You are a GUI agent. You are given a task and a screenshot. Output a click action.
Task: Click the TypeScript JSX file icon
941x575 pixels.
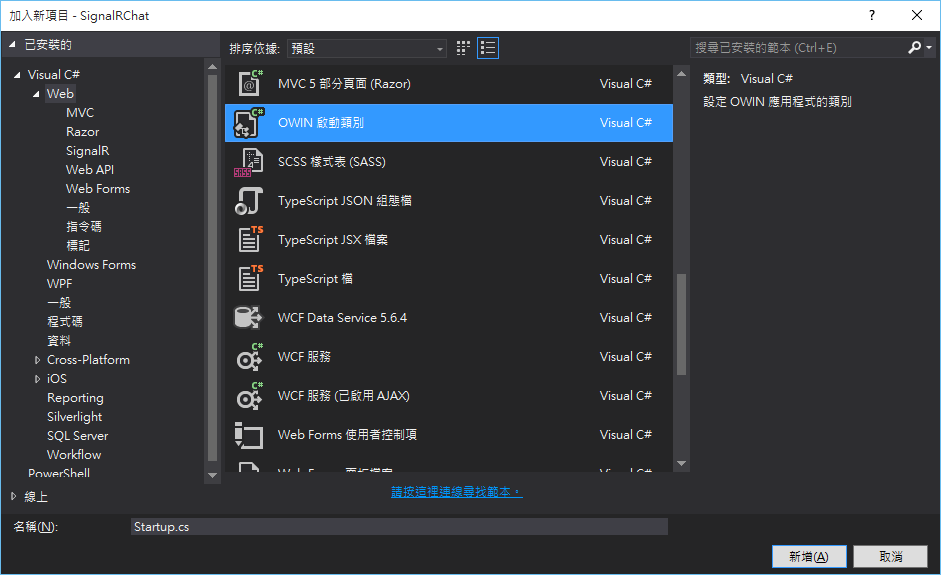(249, 239)
